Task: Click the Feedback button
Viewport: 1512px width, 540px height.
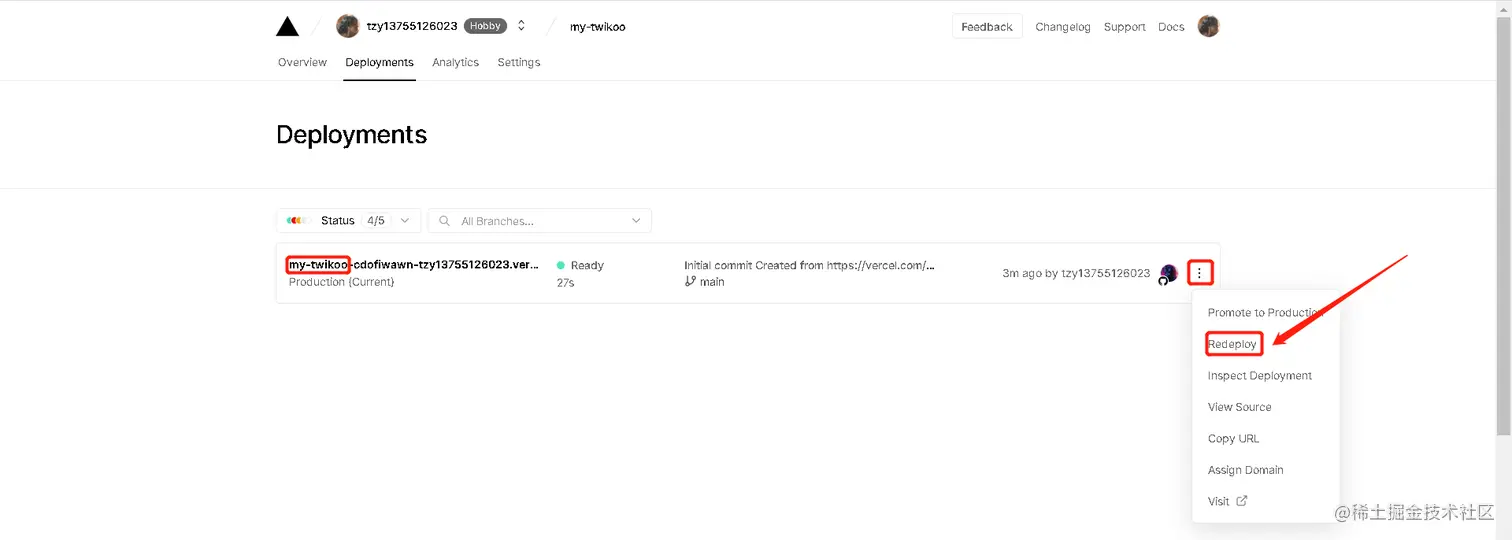Action: pyautogui.click(x=987, y=27)
